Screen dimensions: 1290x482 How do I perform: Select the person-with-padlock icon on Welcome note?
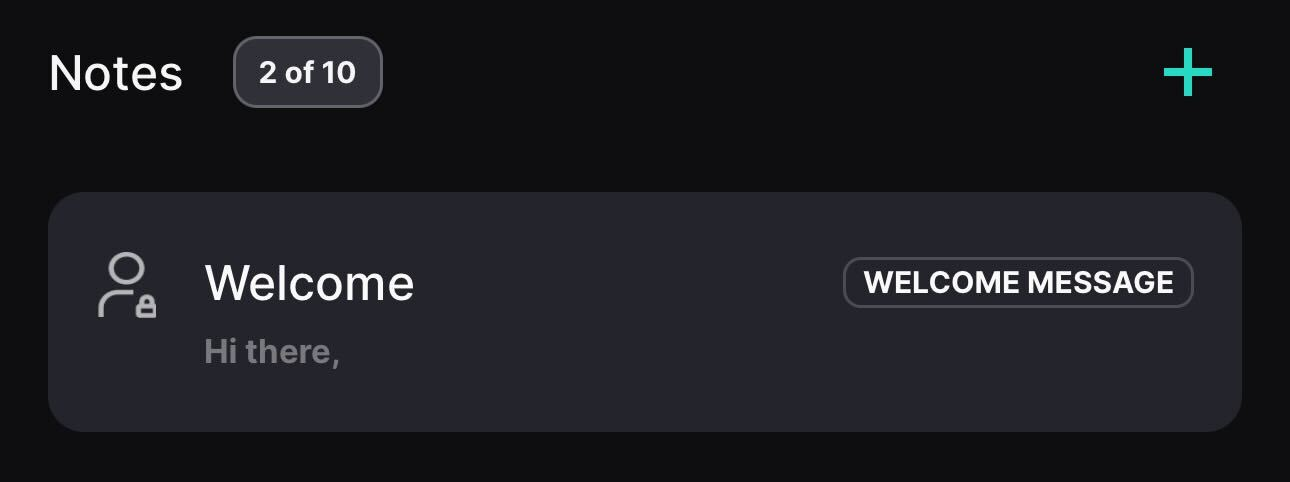click(x=127, y=286)
